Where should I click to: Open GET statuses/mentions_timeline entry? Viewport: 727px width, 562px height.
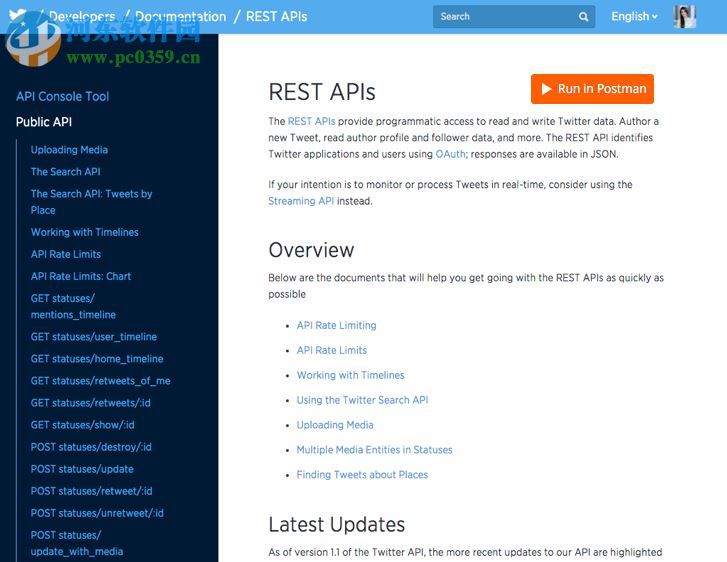73,307
